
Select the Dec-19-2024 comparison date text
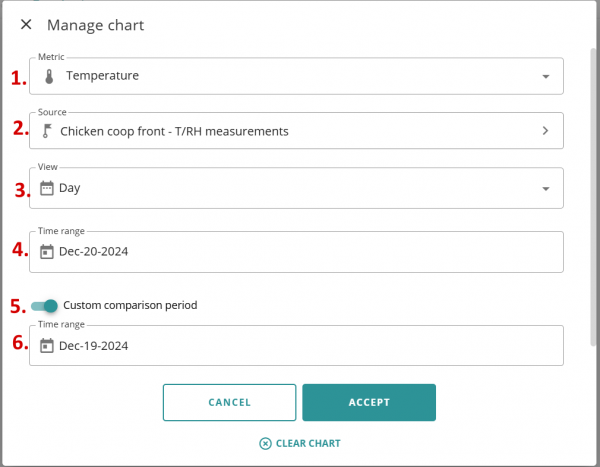93,346
